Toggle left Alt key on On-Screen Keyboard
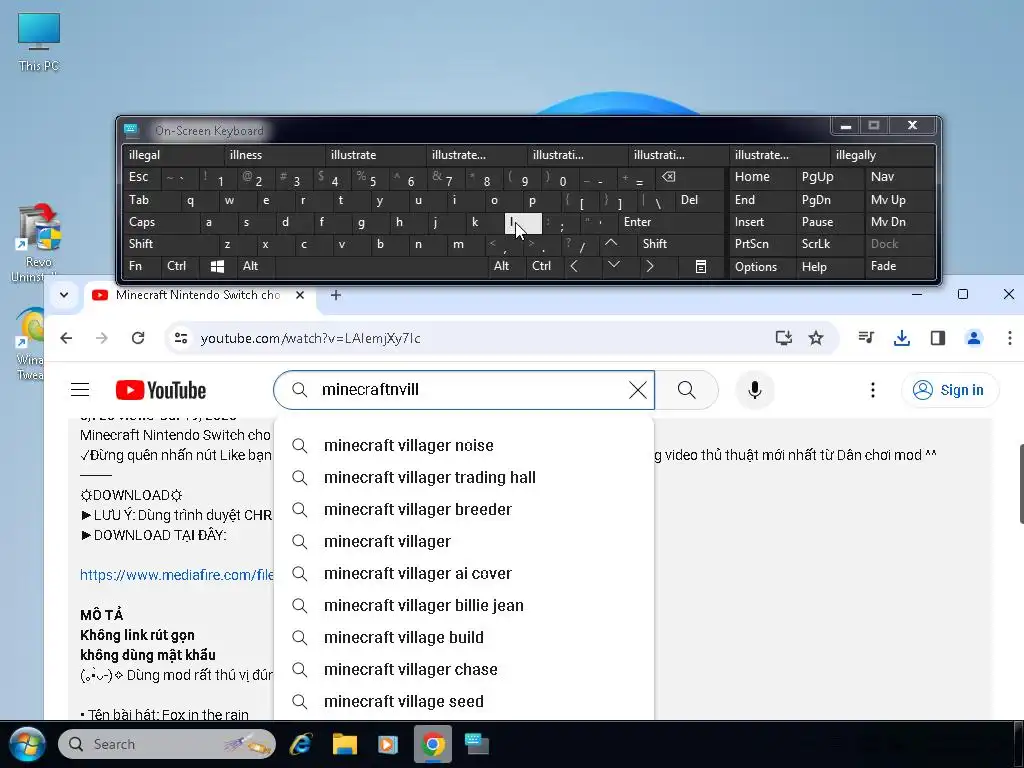The height and width of the screenshot is (768, 1024). (255, 266)
